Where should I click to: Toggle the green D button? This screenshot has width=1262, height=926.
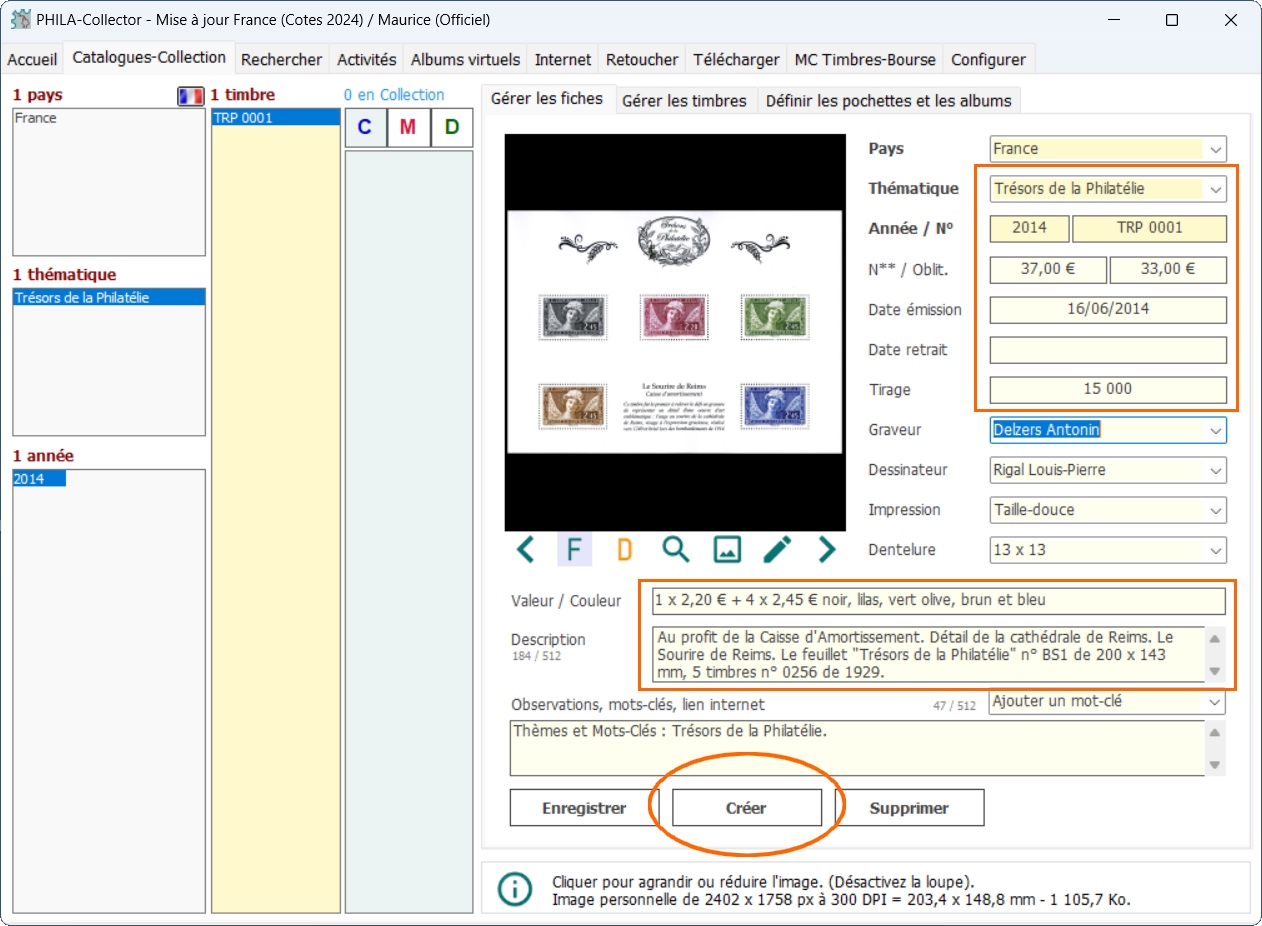pos(452,127)
